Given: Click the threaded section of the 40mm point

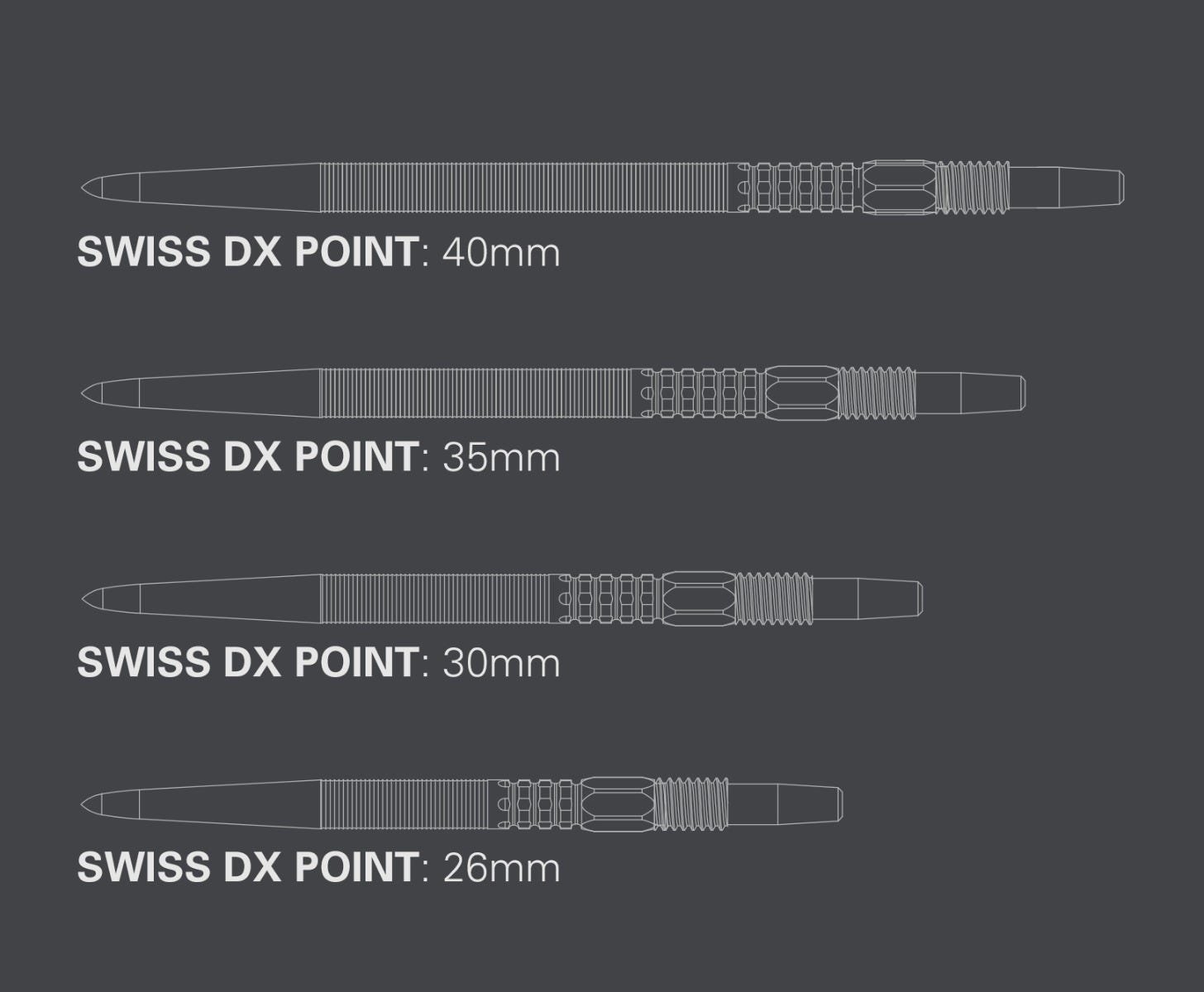Looking at the screenshot, I should 973,187.
